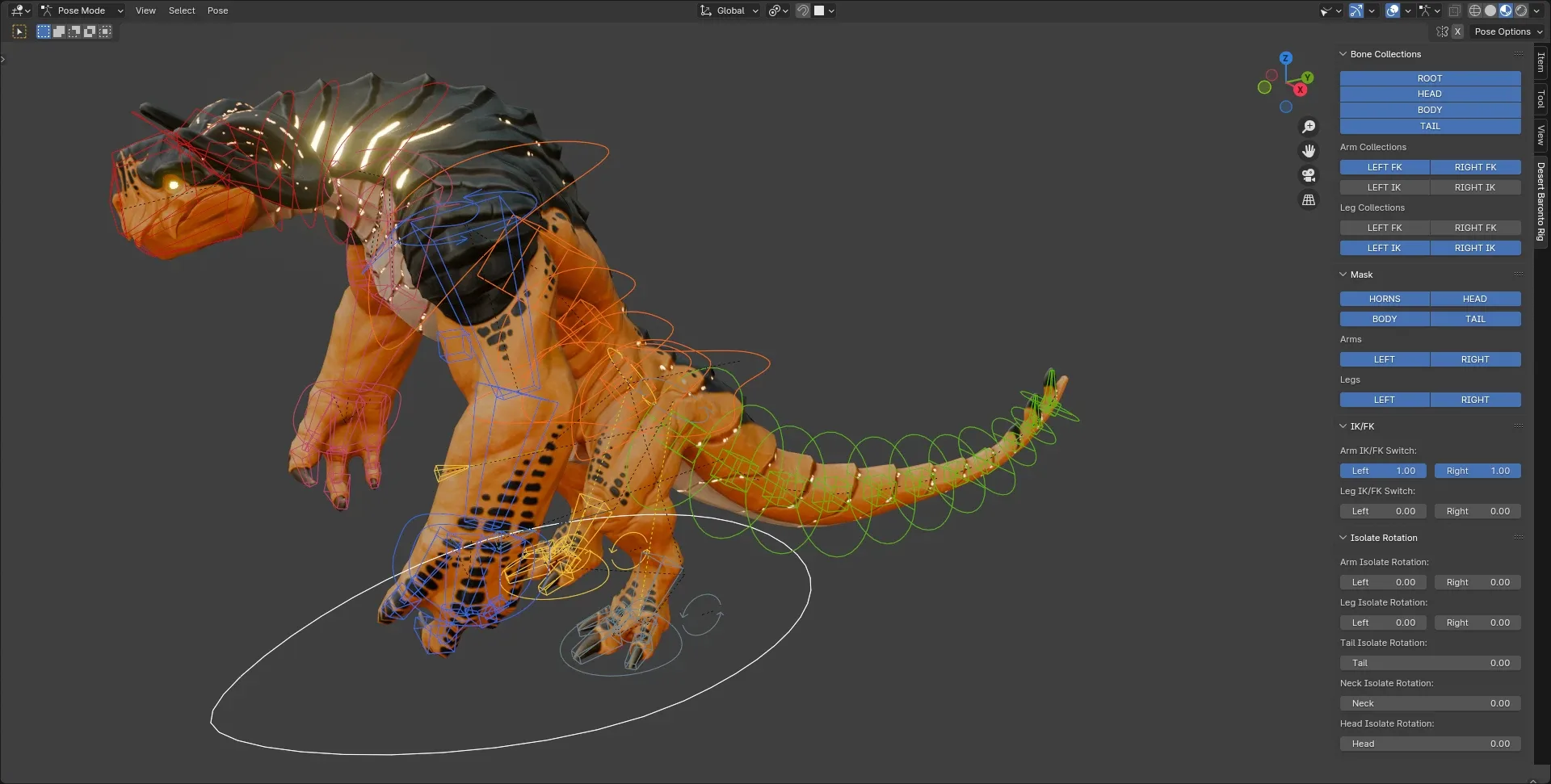The image size is (1551, 784).
Task: Switch to rendered shading
Action: 1521,10
